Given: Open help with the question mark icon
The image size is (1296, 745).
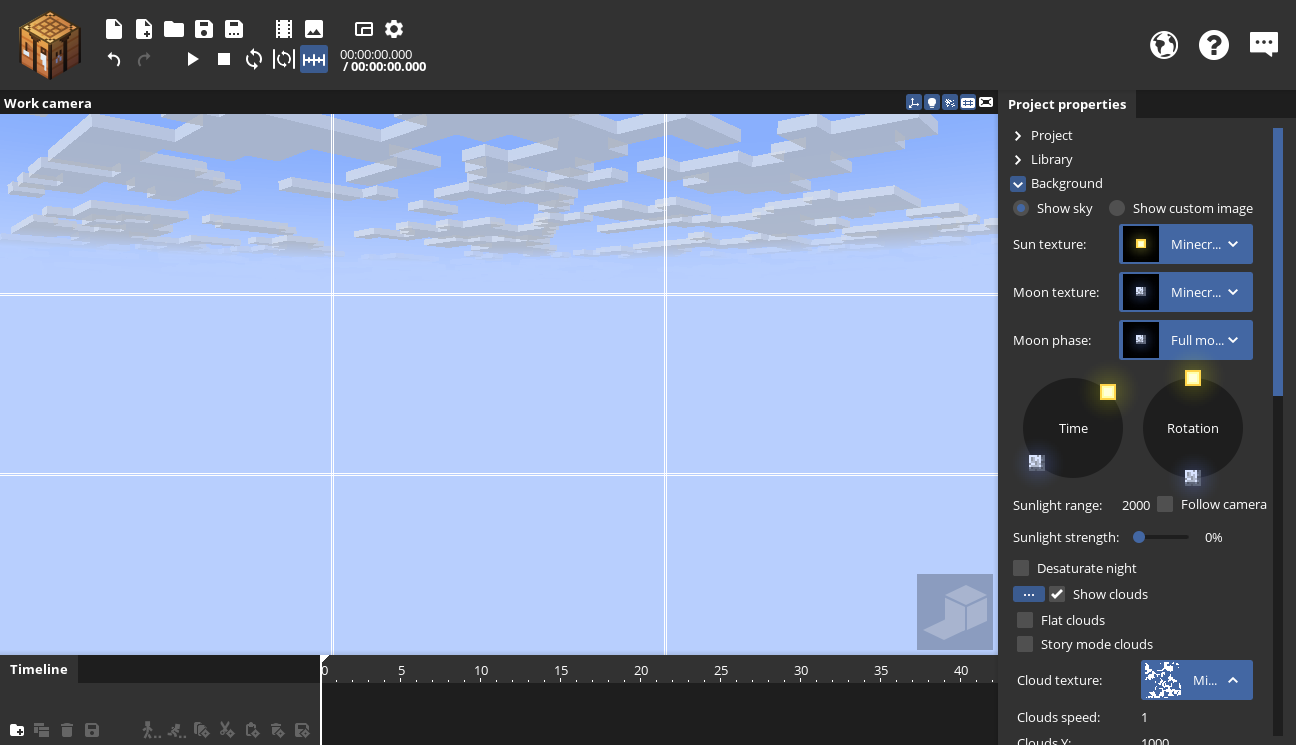Looking at the screenshot, I should pyautogui.click(x=1214, y=45).
